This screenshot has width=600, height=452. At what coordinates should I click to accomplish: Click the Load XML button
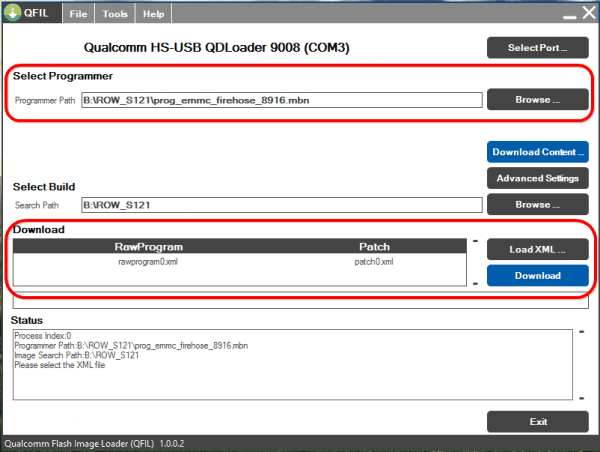(538, 250)
